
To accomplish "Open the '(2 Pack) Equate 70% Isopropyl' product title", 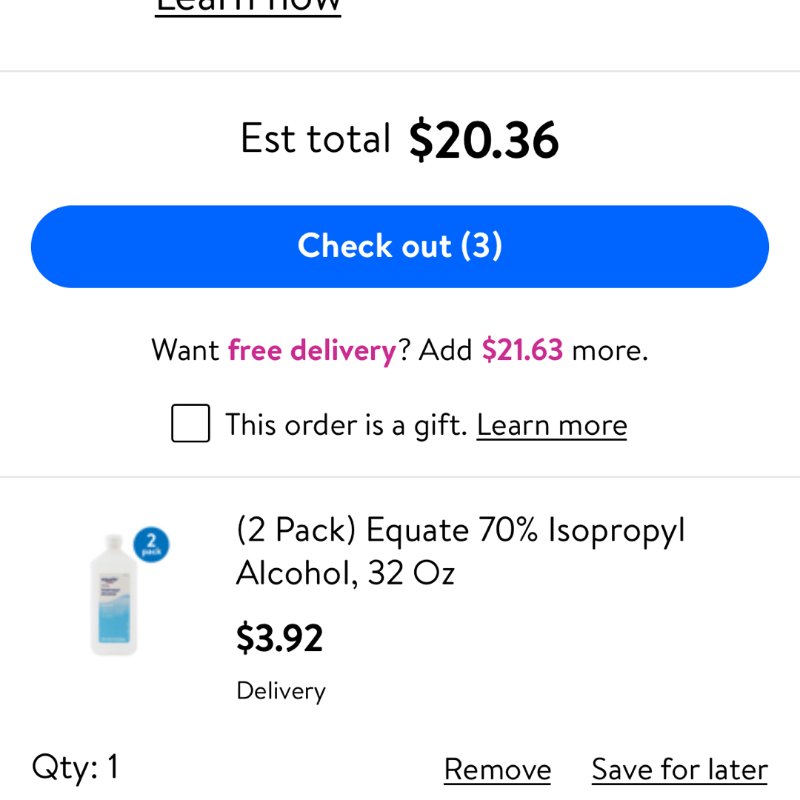I will [460, 530].
